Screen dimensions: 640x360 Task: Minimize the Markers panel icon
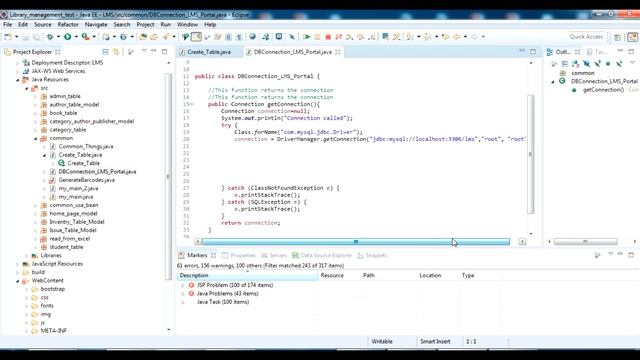[x=620, y=254]
